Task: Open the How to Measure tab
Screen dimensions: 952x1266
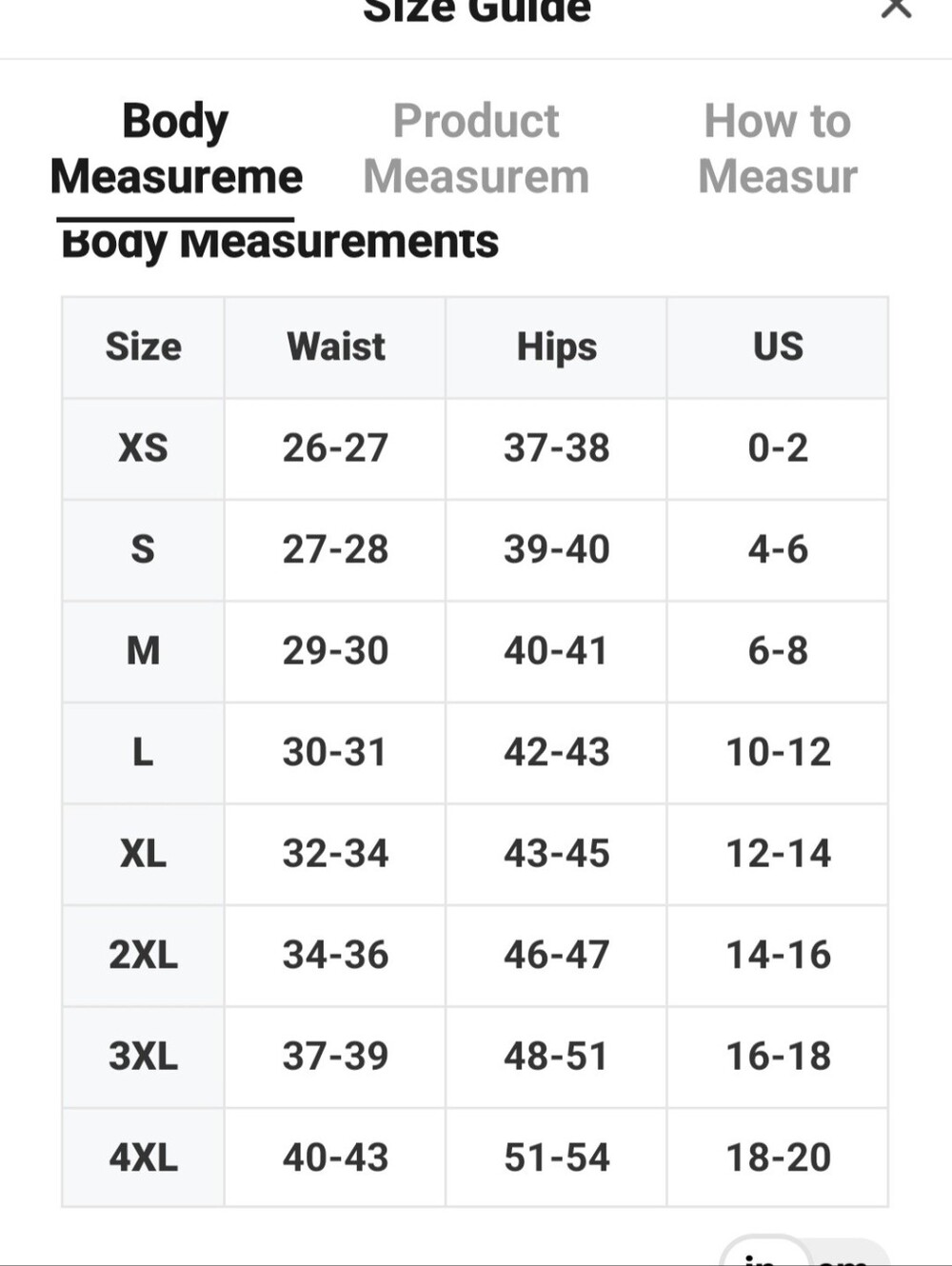Action: (778, 148)
